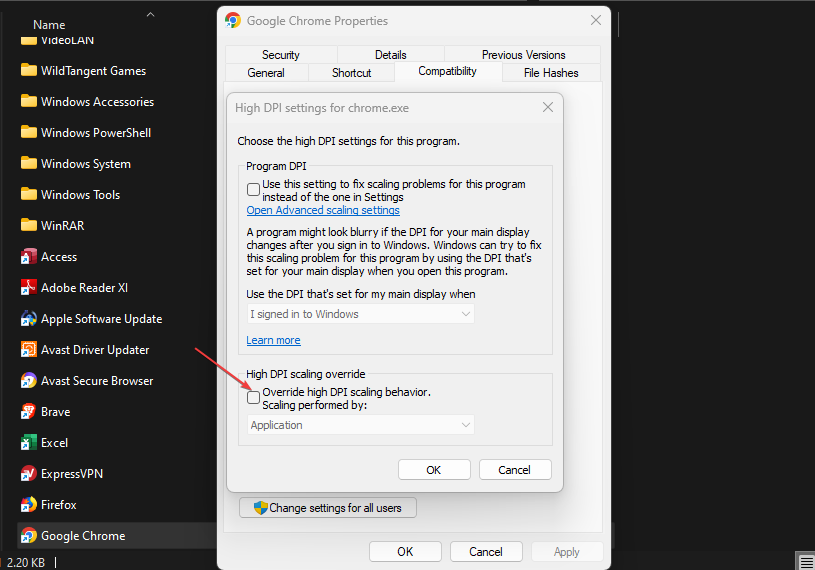The image size is (815, 570).
Task: Switch to the General tab
Action: point(266,73)
